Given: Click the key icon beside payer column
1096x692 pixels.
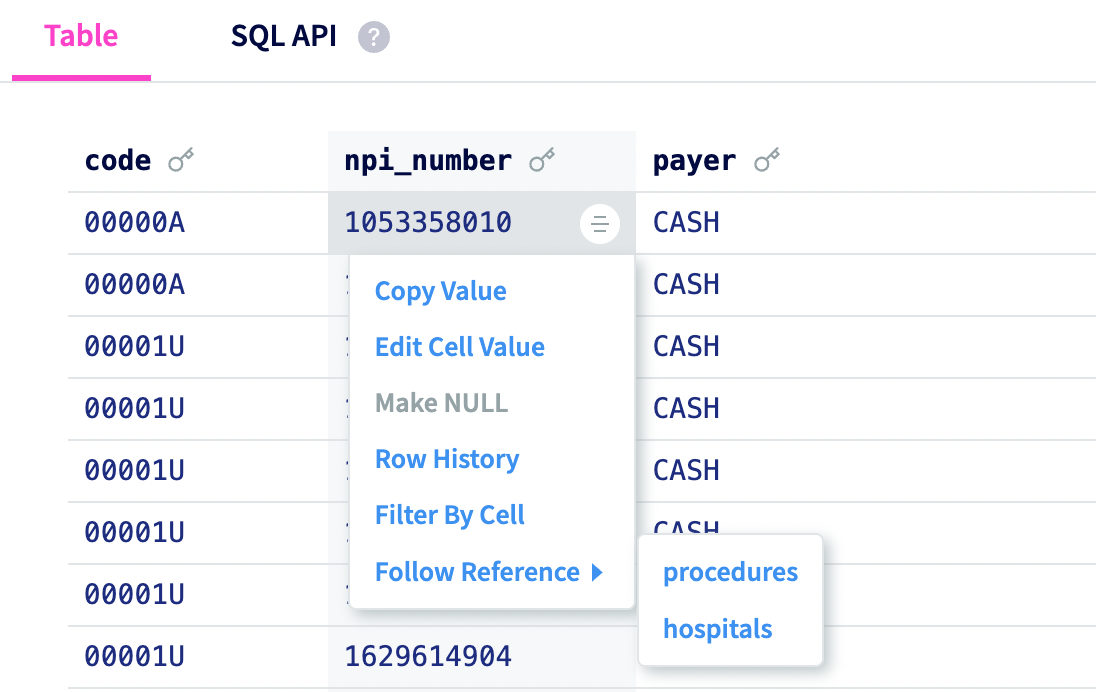Looking at the screenshot, I should pyautogui.click(x=767, y=160).
